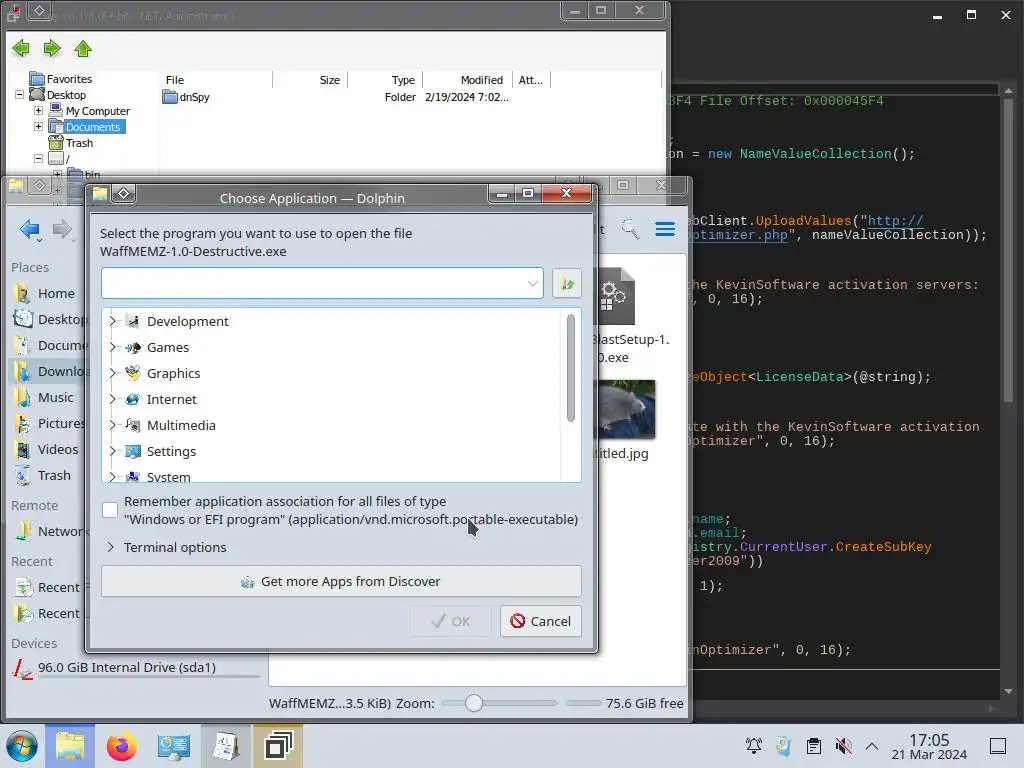Click Dolphin forward arrow
The width and height of the screenshot is (1024, 768).
[63, 229]
